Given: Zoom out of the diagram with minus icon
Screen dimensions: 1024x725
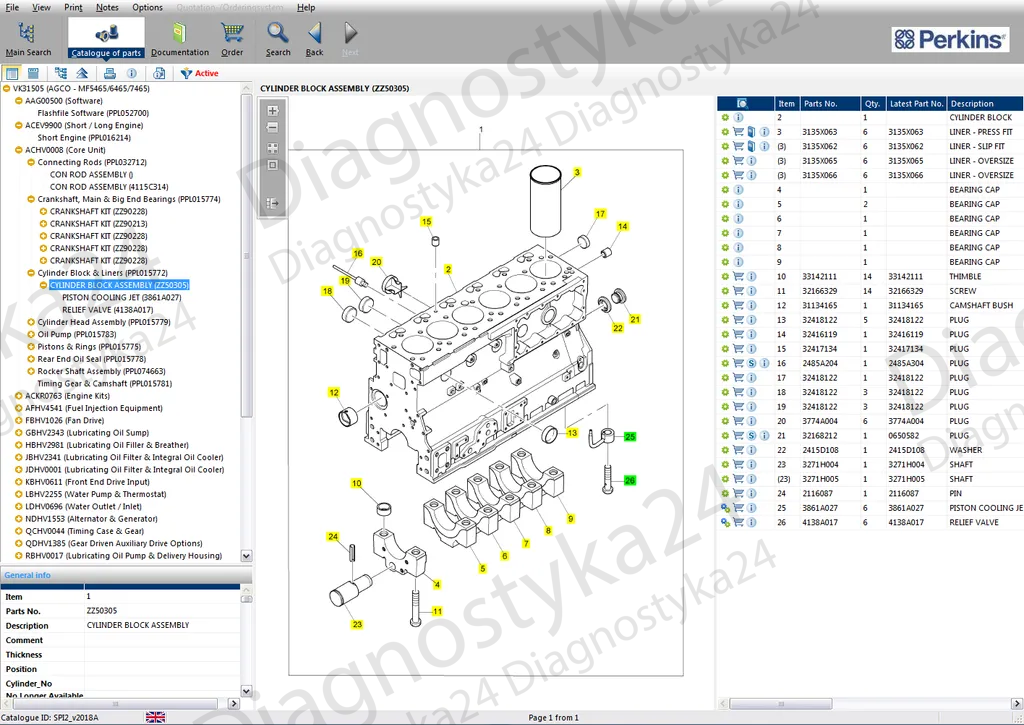Looking at the screenshot, I should 272,128.
